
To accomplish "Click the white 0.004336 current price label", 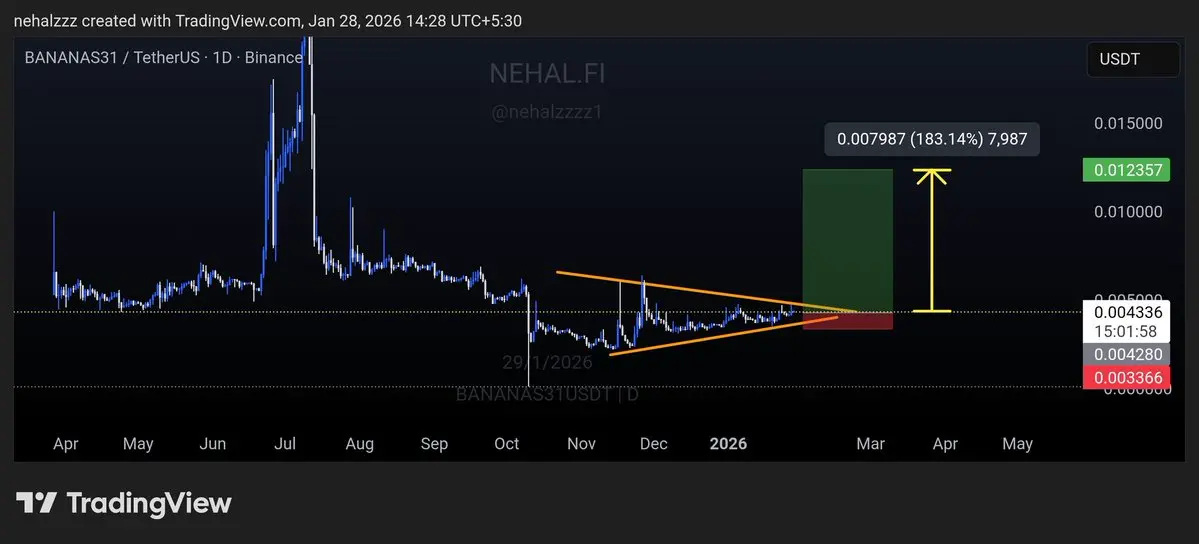I will pyautogui.click(x=1126, y=312).
